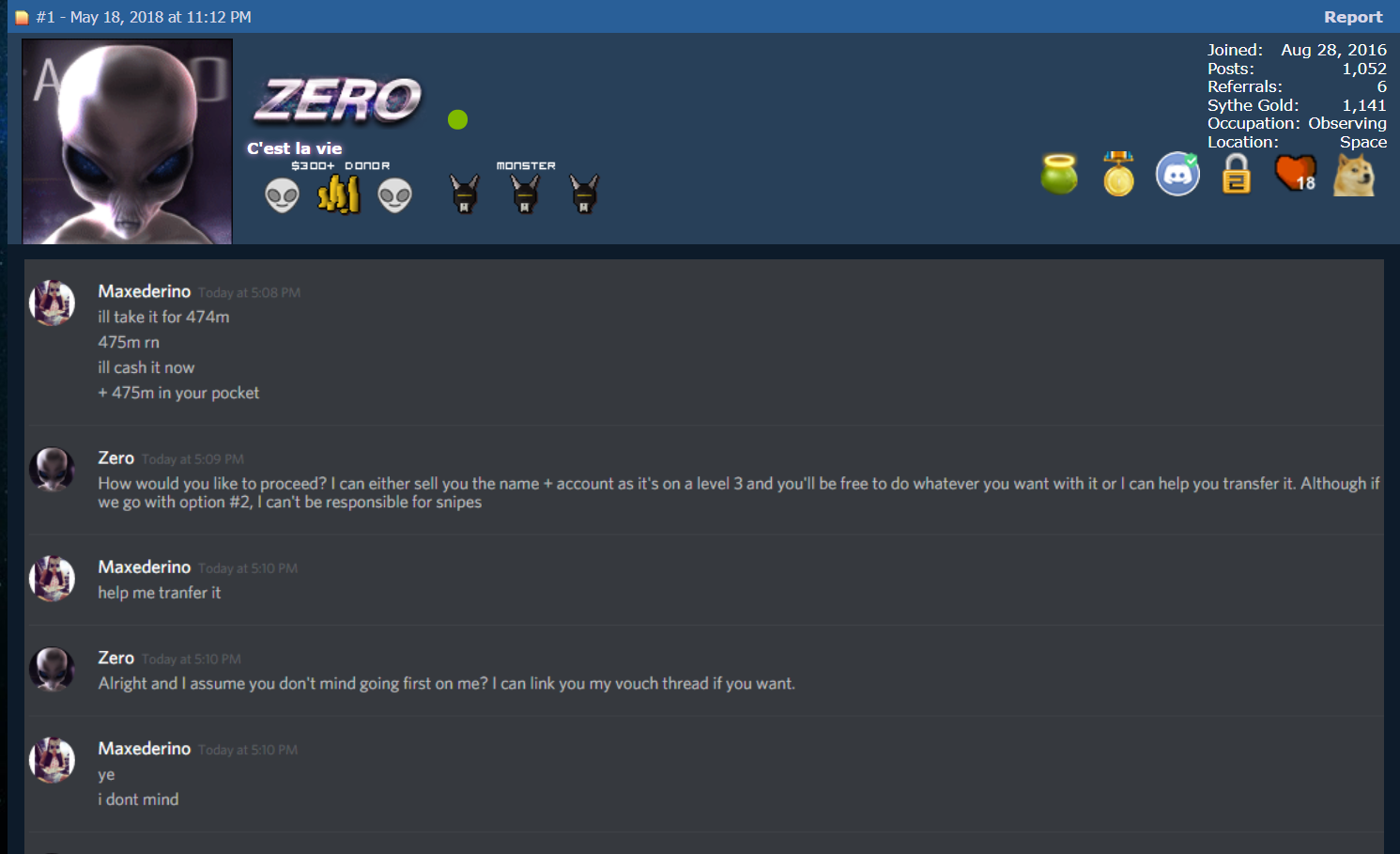Open Zero's large alien avatar

(128, 141)
